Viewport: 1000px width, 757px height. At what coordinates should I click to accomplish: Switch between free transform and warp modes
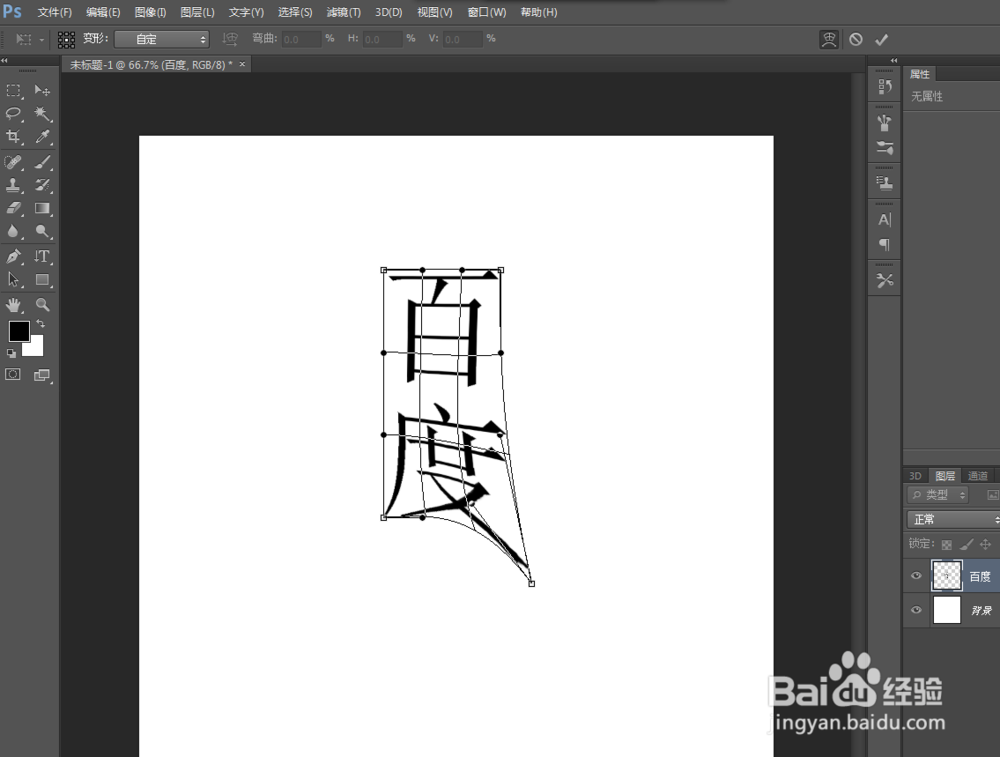pos(828,40)
